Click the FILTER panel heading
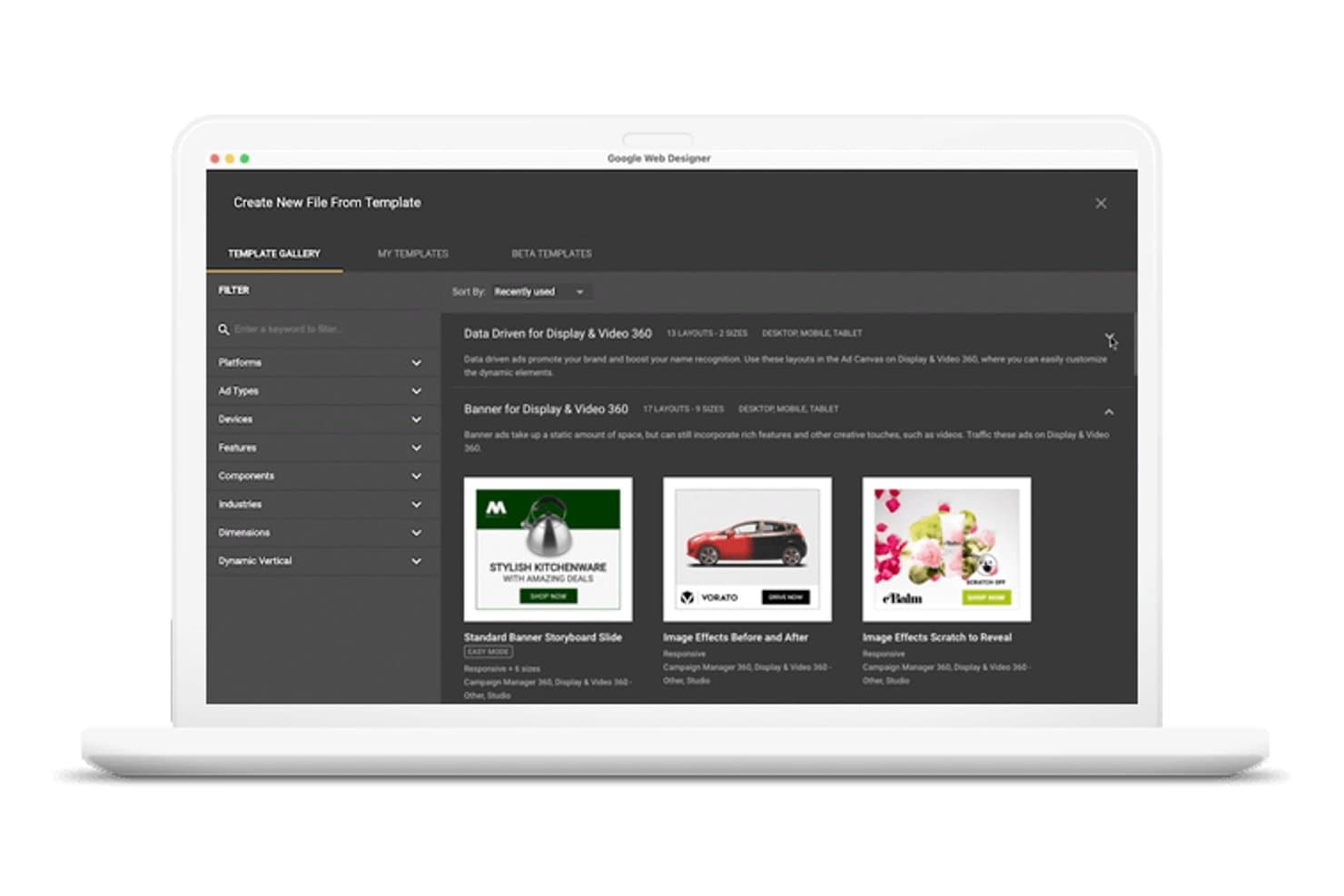 click(233, 290)
